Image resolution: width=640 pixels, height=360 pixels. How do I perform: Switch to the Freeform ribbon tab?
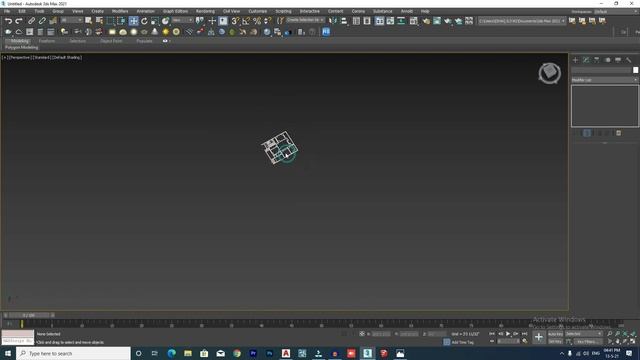(x=47, y=41)
